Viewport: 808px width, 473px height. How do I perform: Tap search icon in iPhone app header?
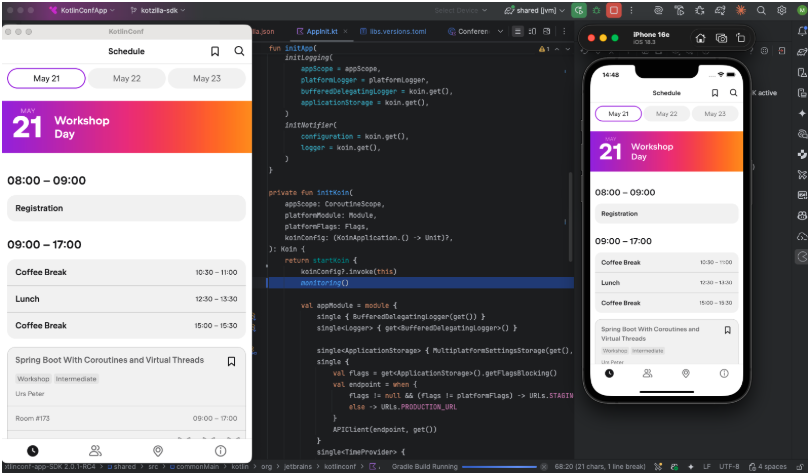click(x=733, y=93)
